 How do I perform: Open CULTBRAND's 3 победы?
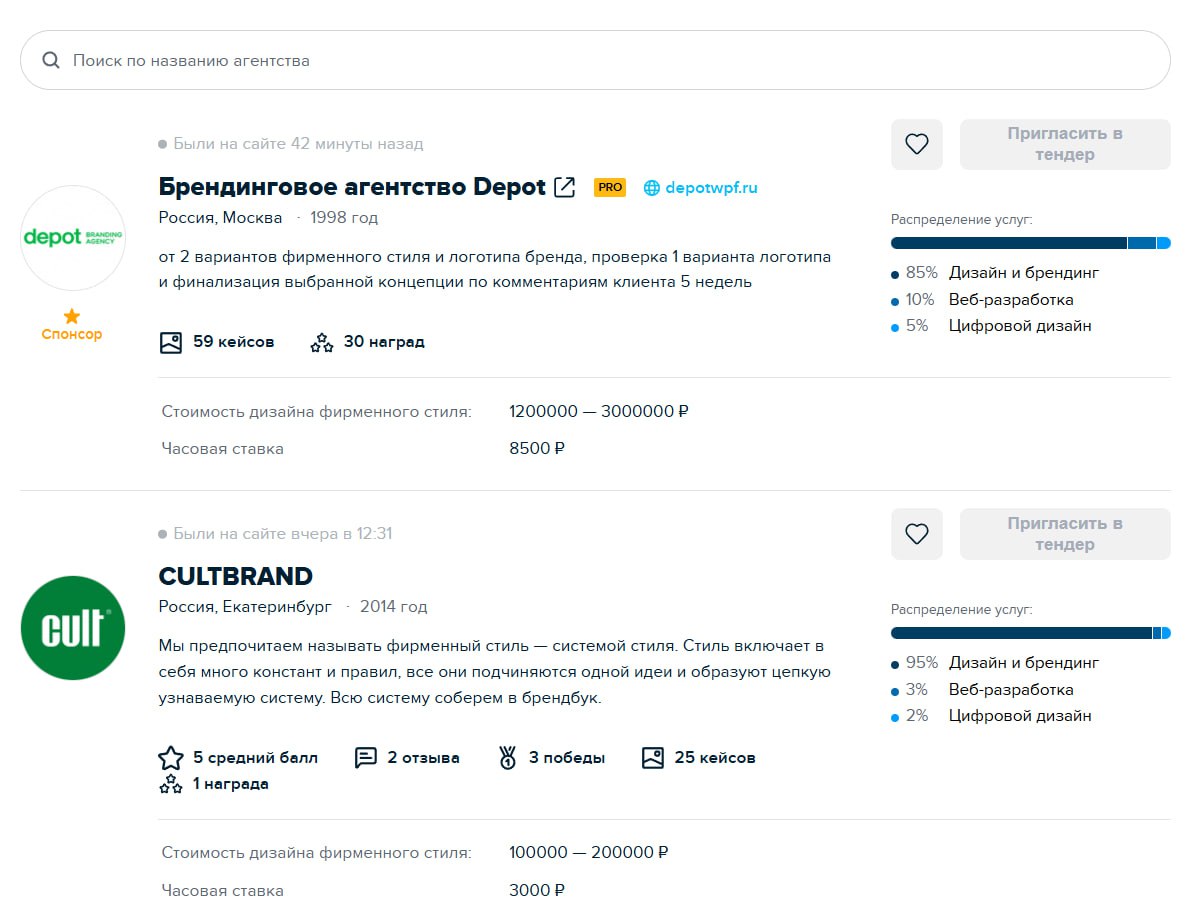567,758
